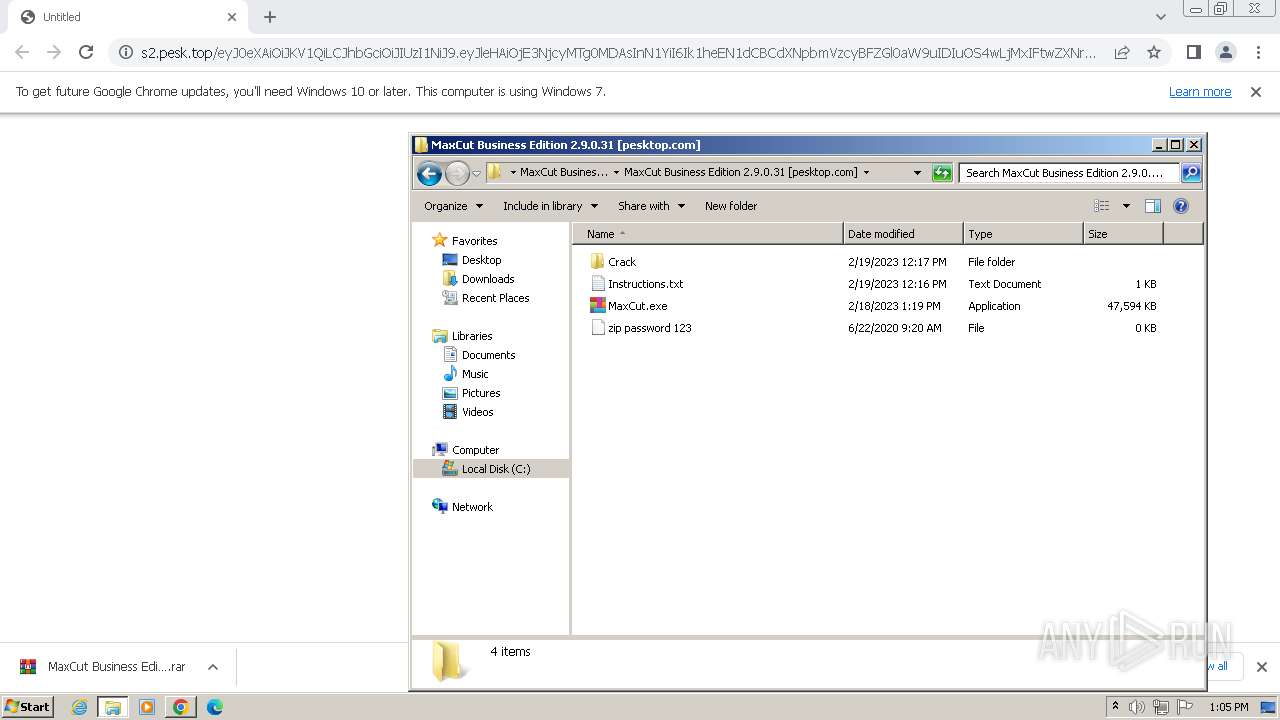Click the green refresh button in address bar
Screen dimensions: 1280x720
[942, 173]
